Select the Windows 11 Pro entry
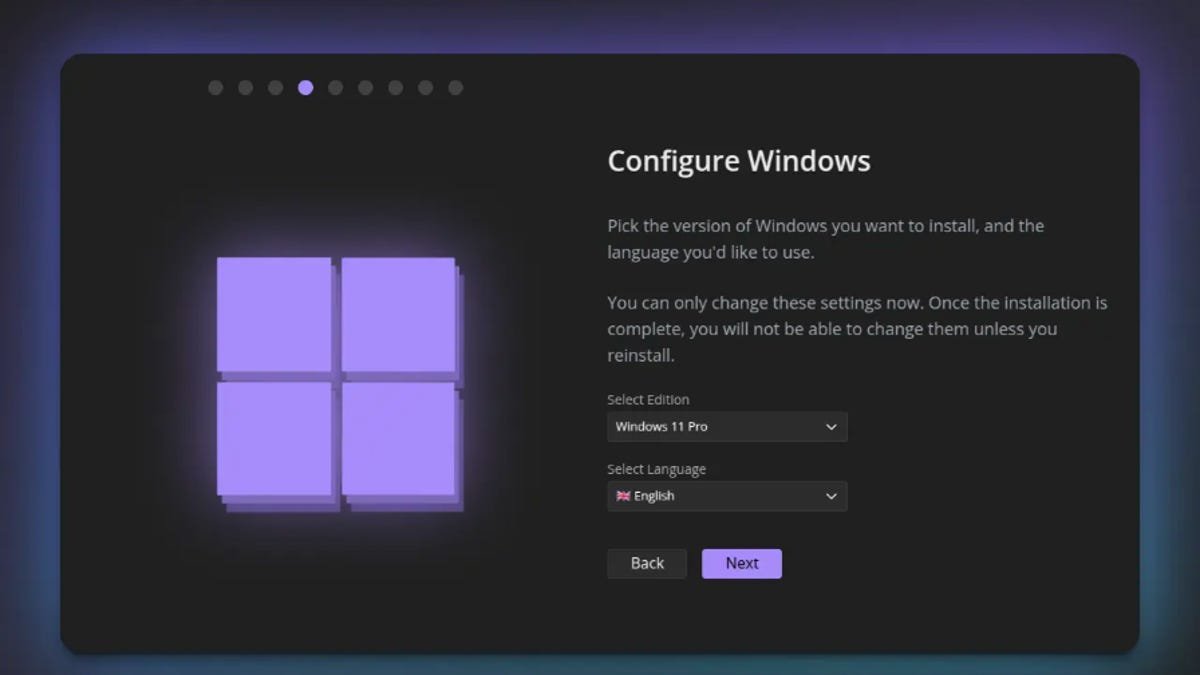 [x=661, y=426]
